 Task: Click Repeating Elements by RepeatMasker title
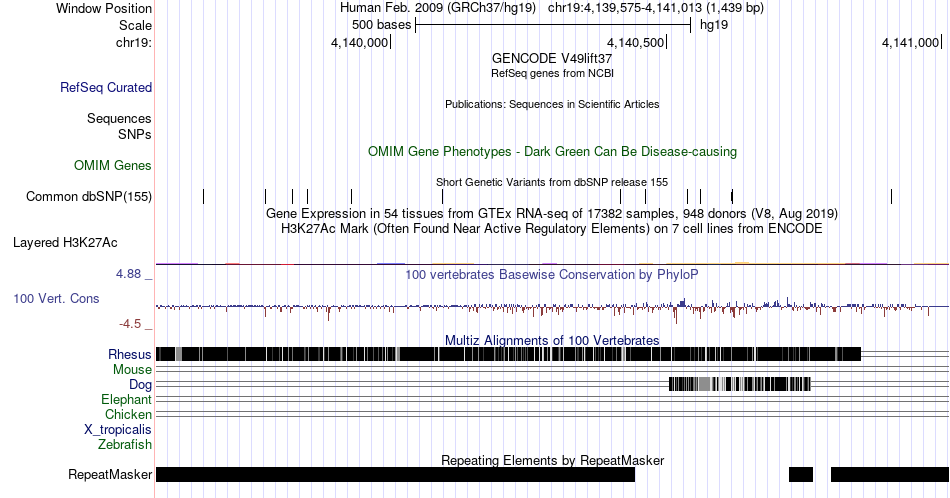pos(552,460)
